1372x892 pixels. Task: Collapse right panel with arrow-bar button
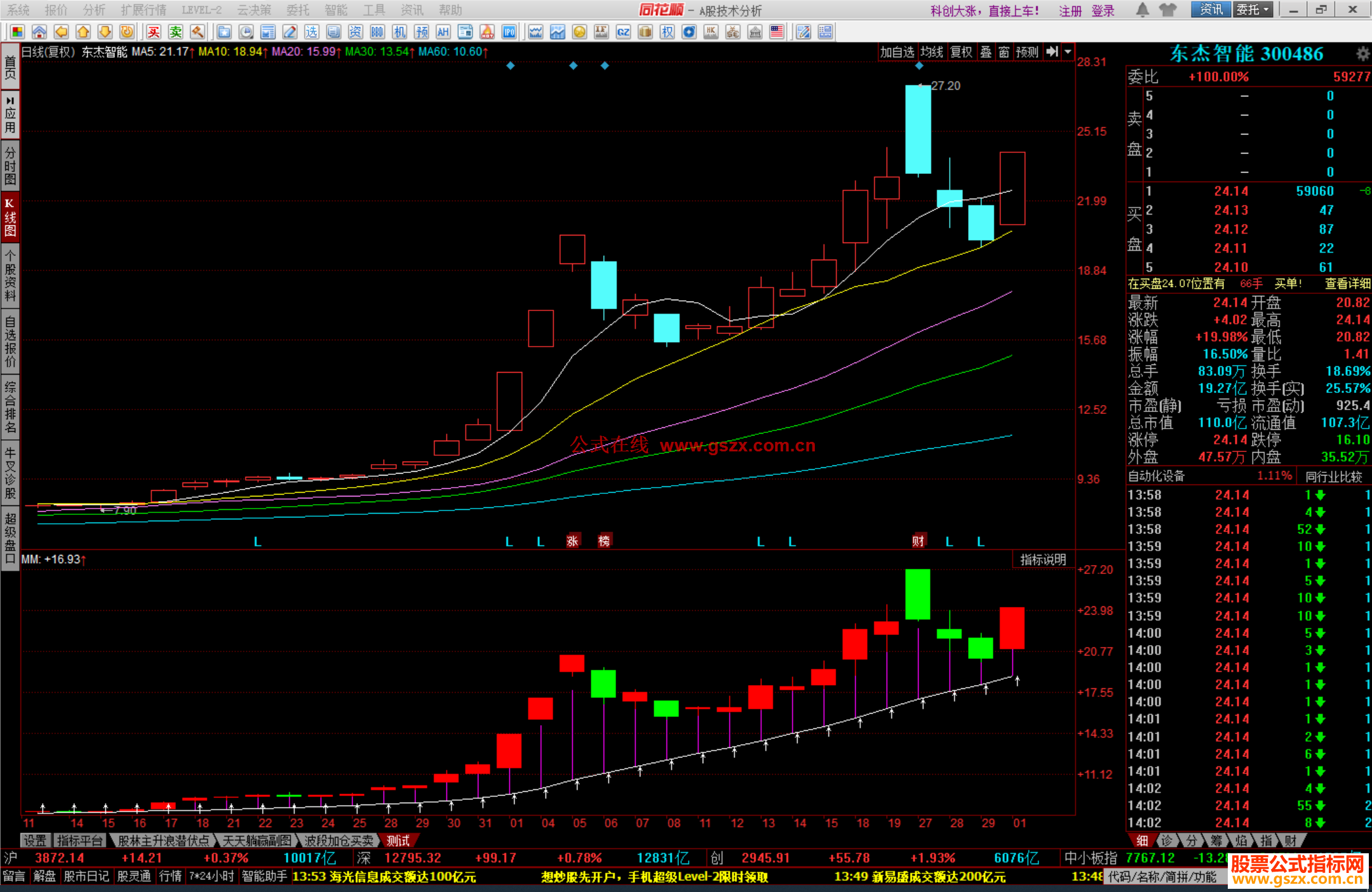(x=1053, y=52)
